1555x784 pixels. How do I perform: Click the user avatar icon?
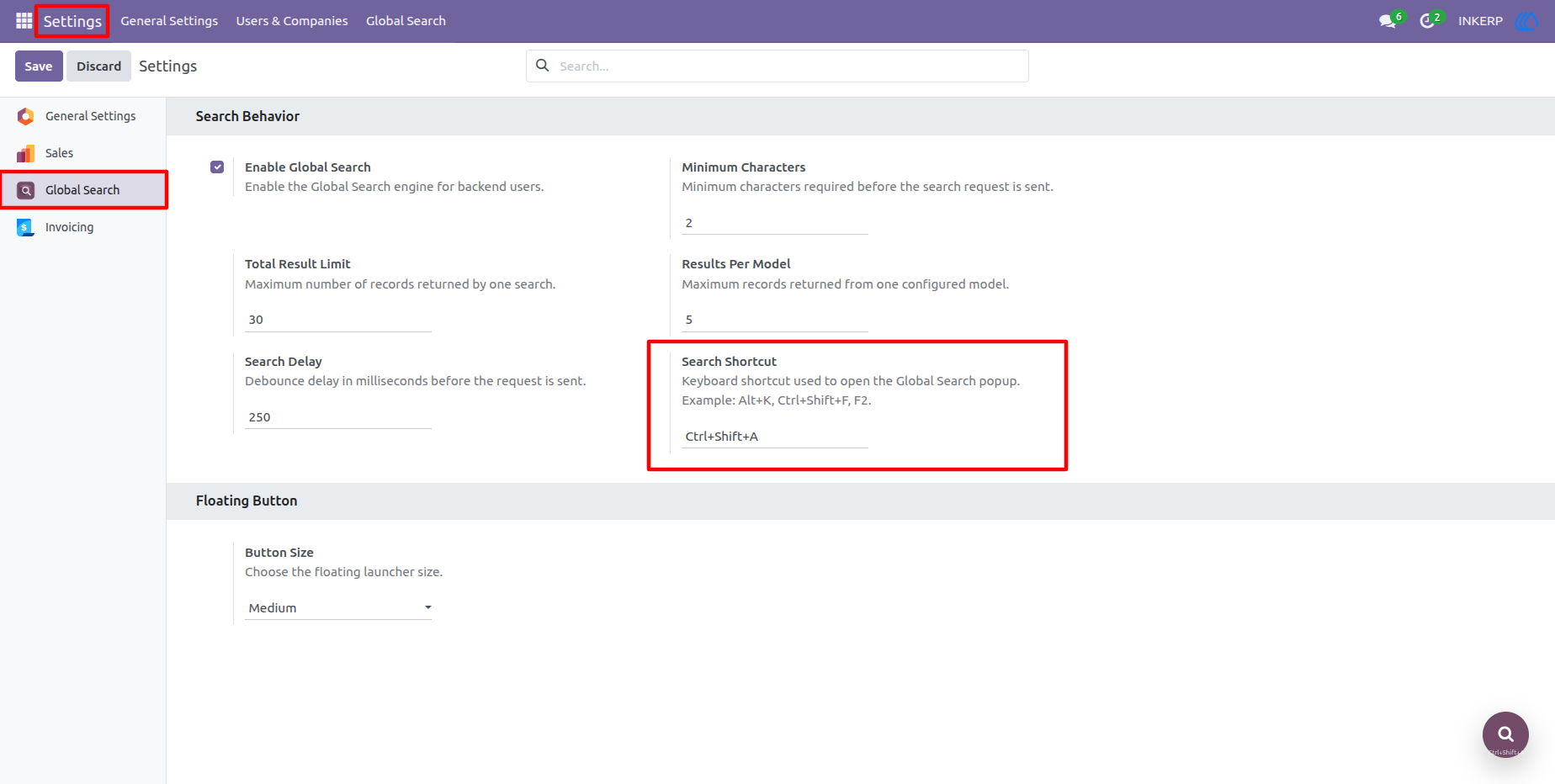[x=1526, y=21]
